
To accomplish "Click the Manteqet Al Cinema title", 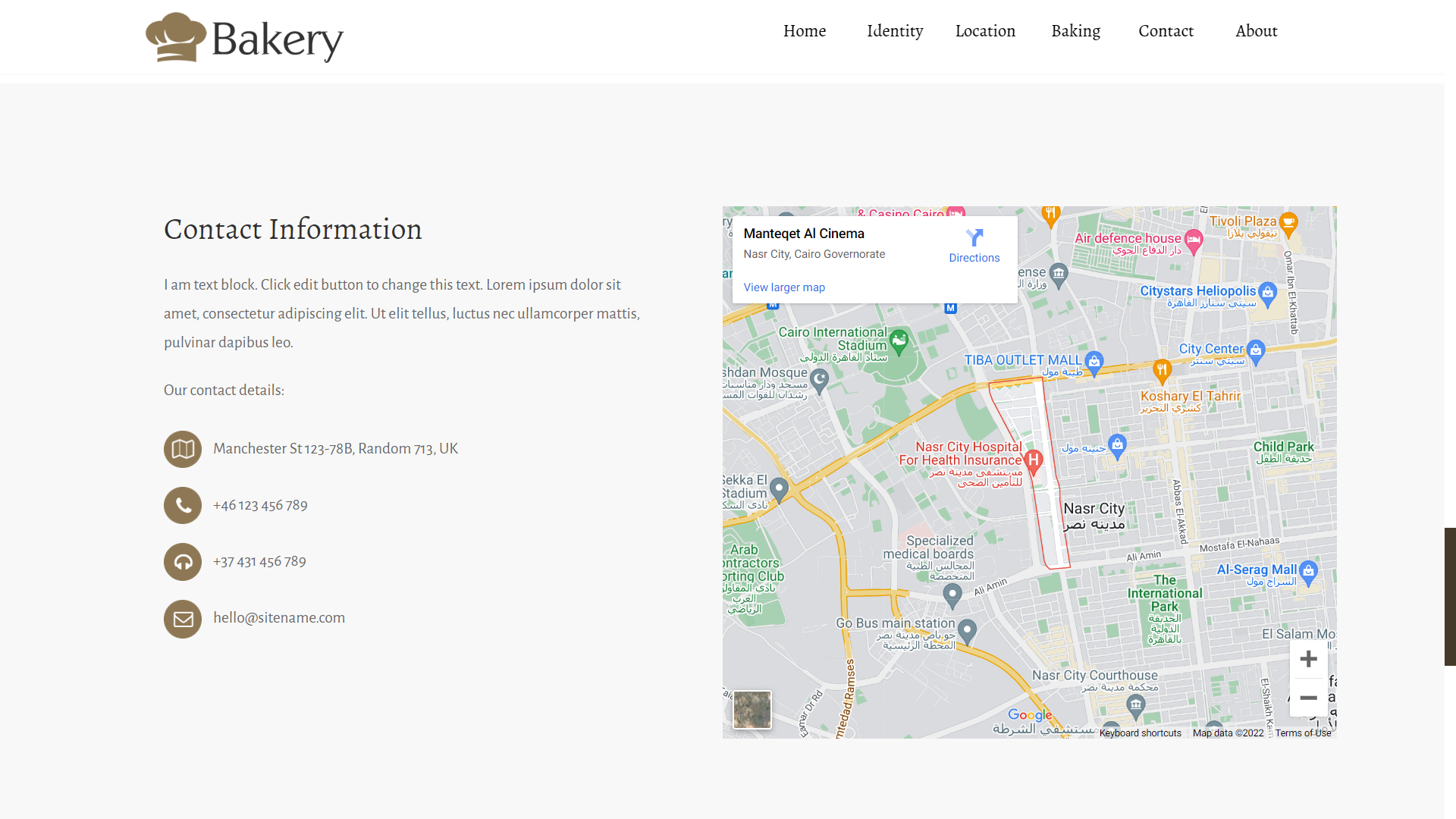I will (804, 234).
